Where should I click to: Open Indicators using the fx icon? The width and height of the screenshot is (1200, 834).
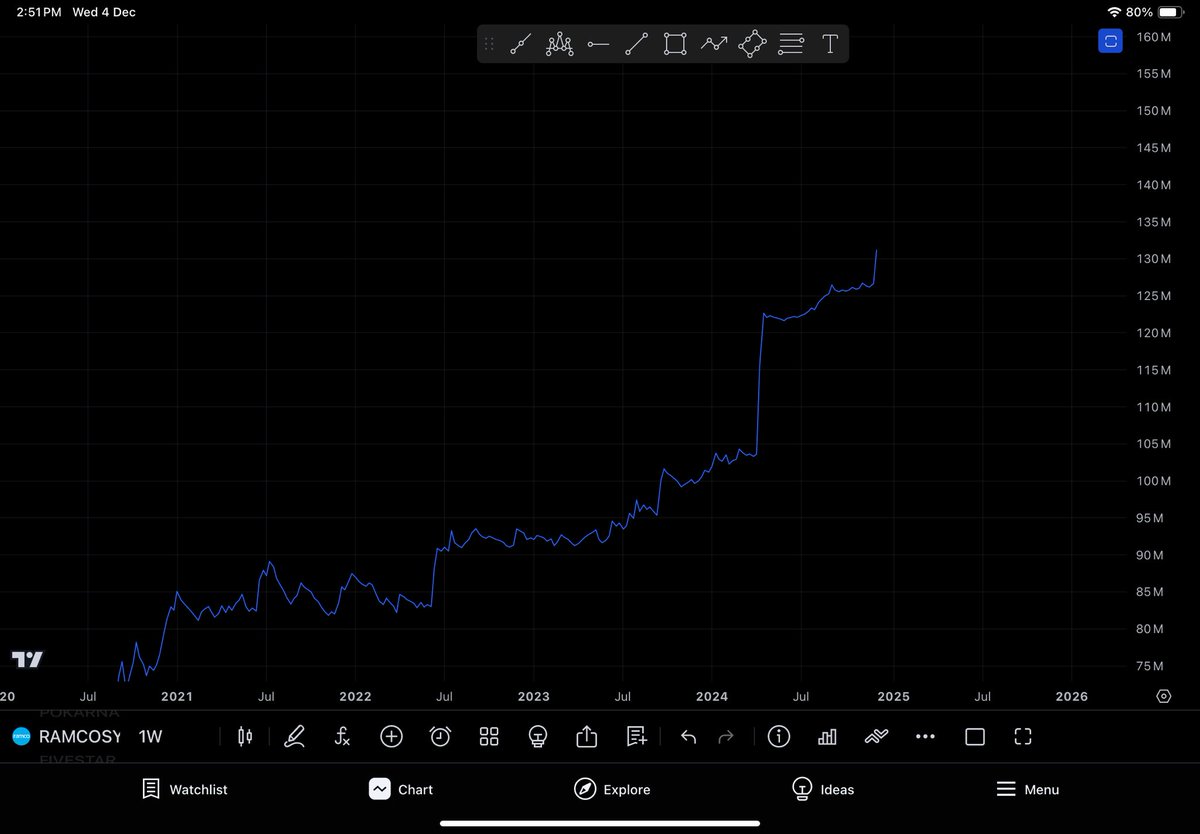[342, 737]
